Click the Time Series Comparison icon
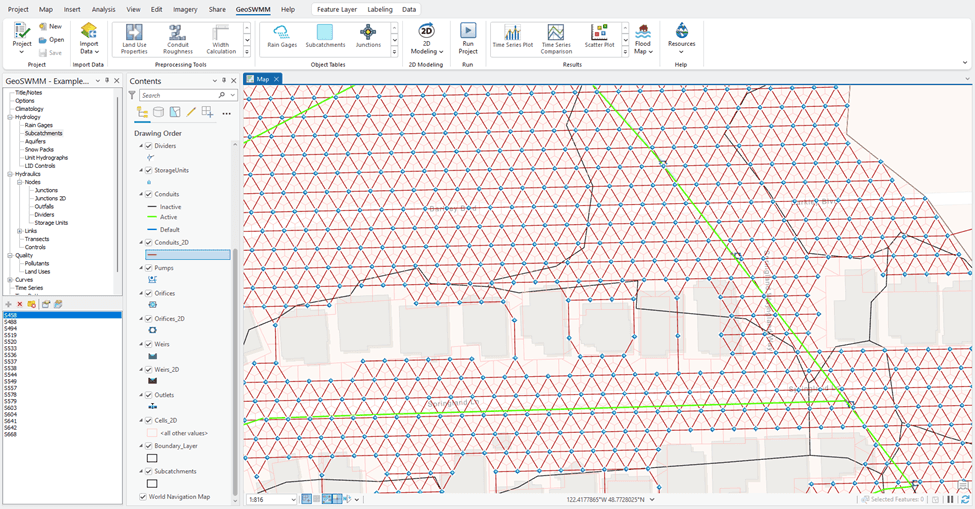Viewport: 975px width, 509px height. click(555, 38)
